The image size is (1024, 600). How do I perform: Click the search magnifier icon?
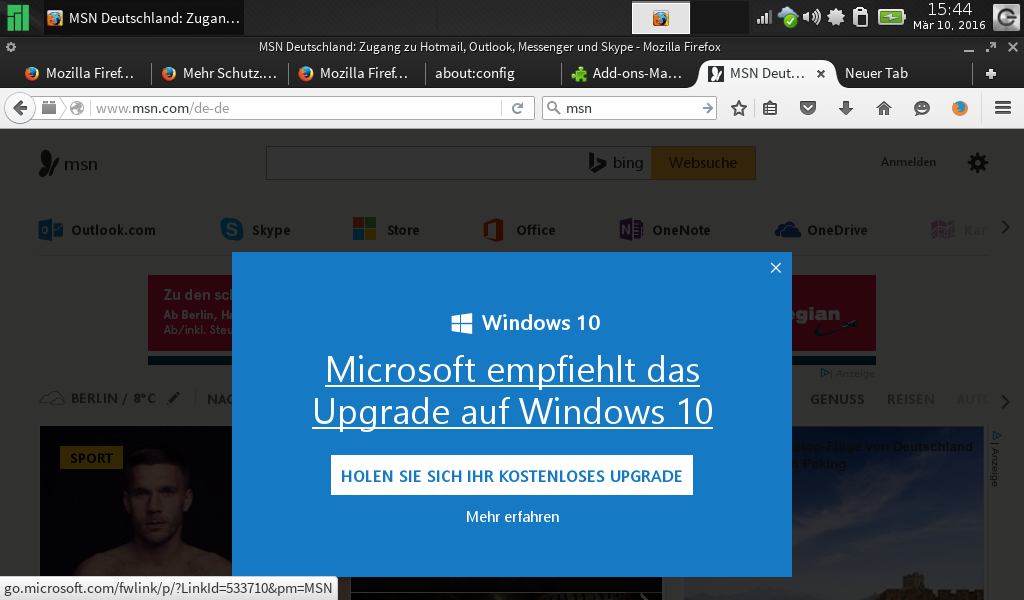[553, 108]
